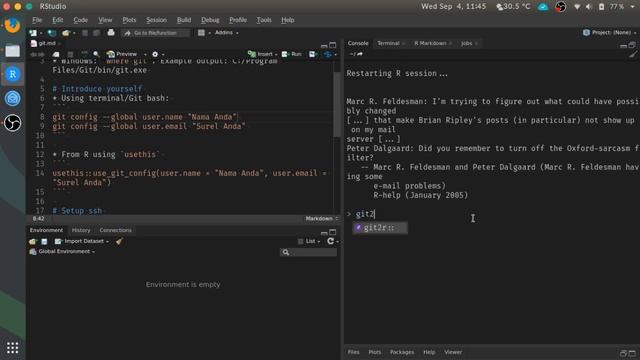The height and width of the screenshot is (360, 640).
Task: Click the Clear Environment broom icon
Action: pos(119,242)
